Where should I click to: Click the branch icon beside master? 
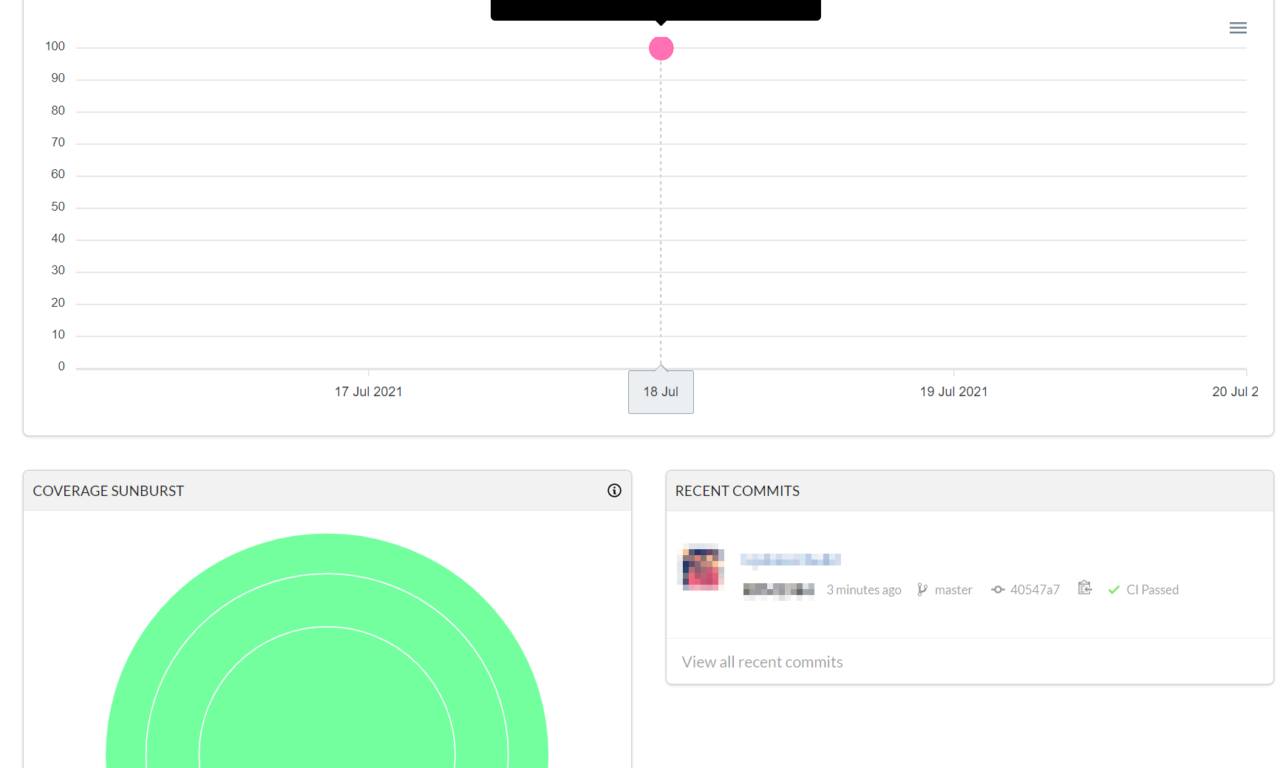(922, 590)
